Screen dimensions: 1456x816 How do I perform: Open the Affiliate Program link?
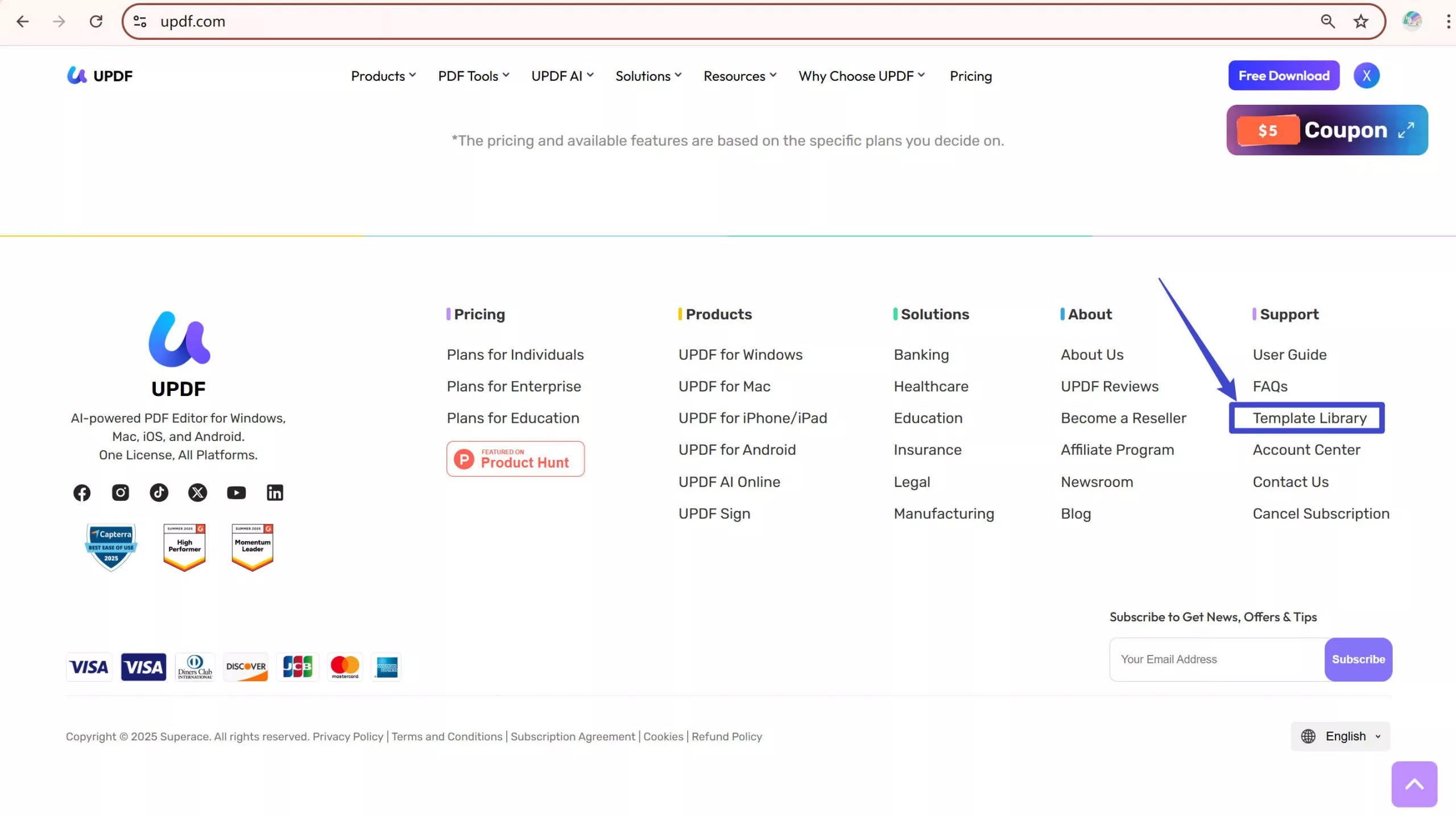tap(1117, 450)
